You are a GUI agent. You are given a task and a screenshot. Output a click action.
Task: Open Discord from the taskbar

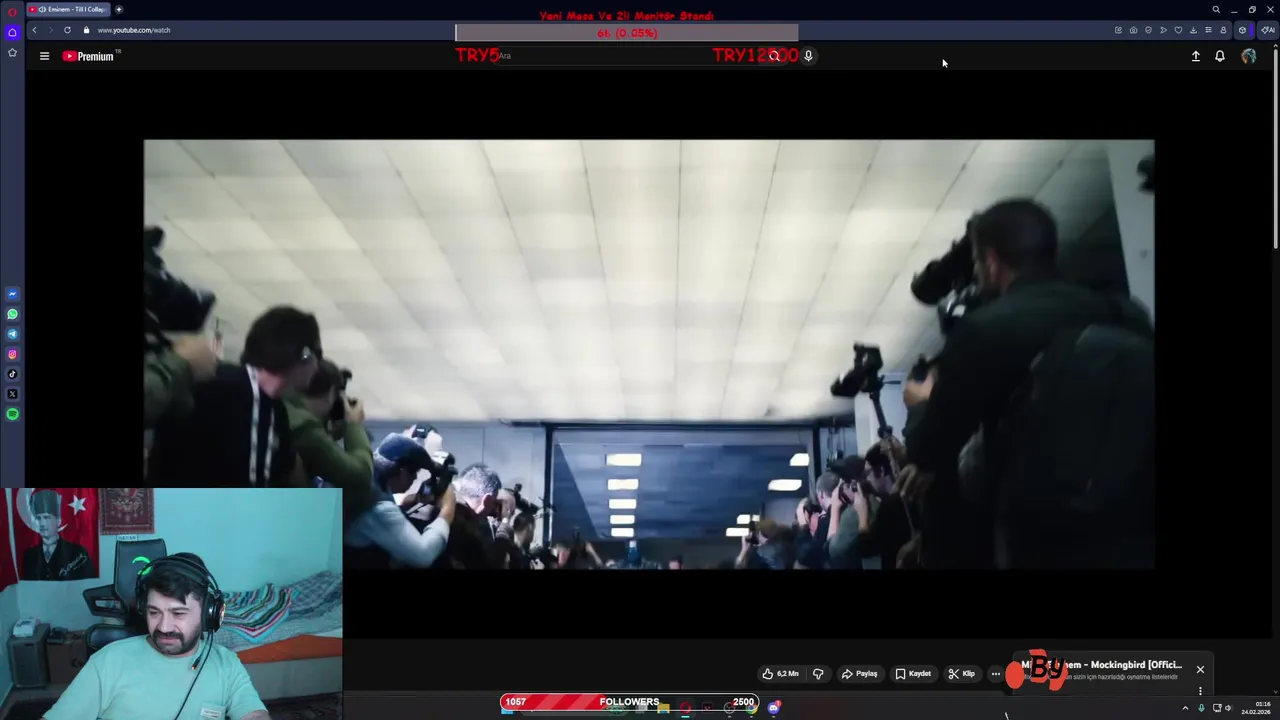(773, 708)
